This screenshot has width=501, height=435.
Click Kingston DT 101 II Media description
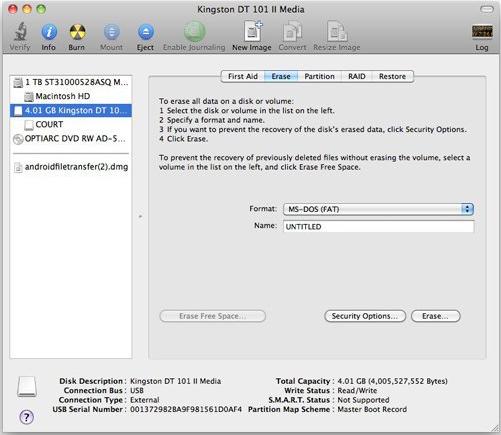(x=175, y=381)
